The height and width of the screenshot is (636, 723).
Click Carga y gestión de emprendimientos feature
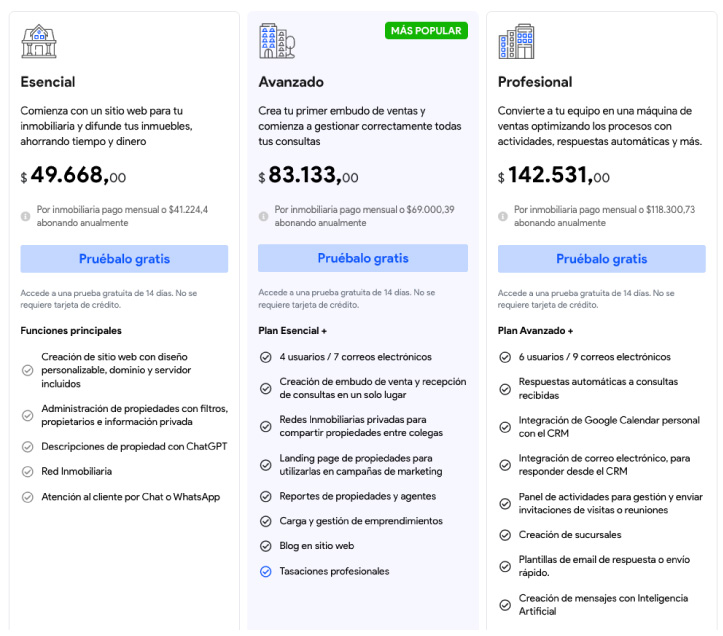[360, 521]
